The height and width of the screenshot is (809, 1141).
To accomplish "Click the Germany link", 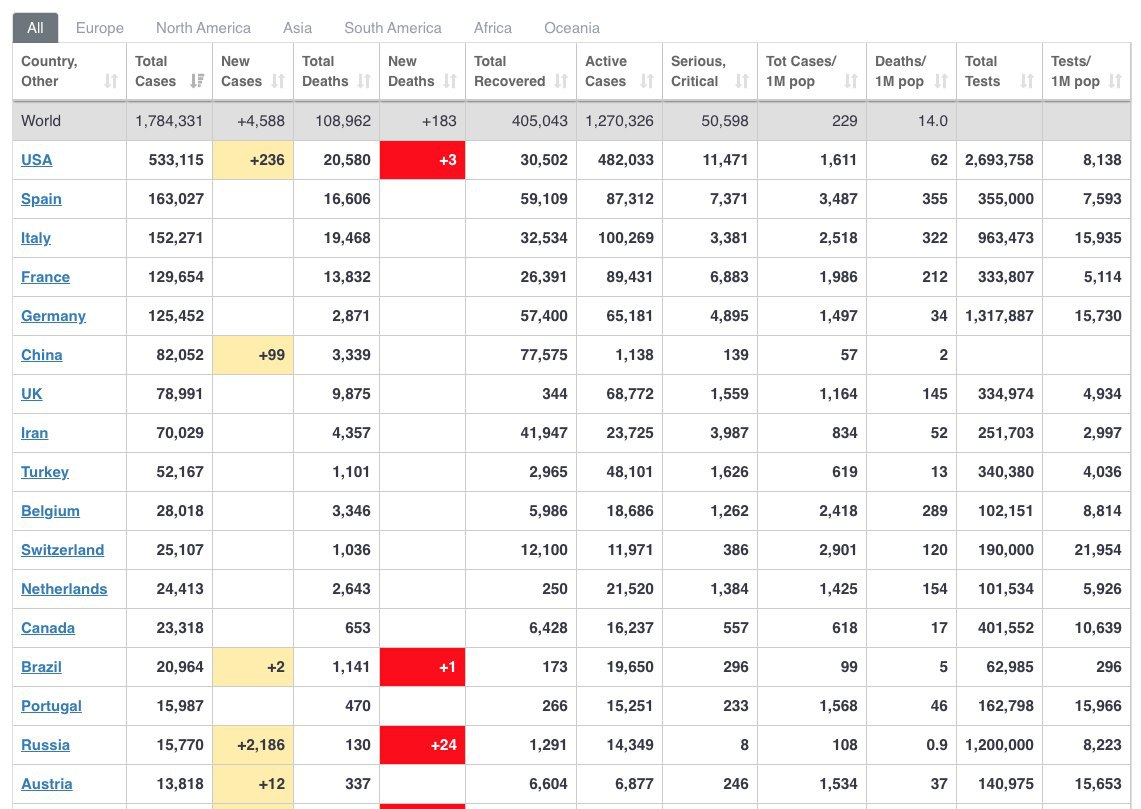I will coord(53,316).
